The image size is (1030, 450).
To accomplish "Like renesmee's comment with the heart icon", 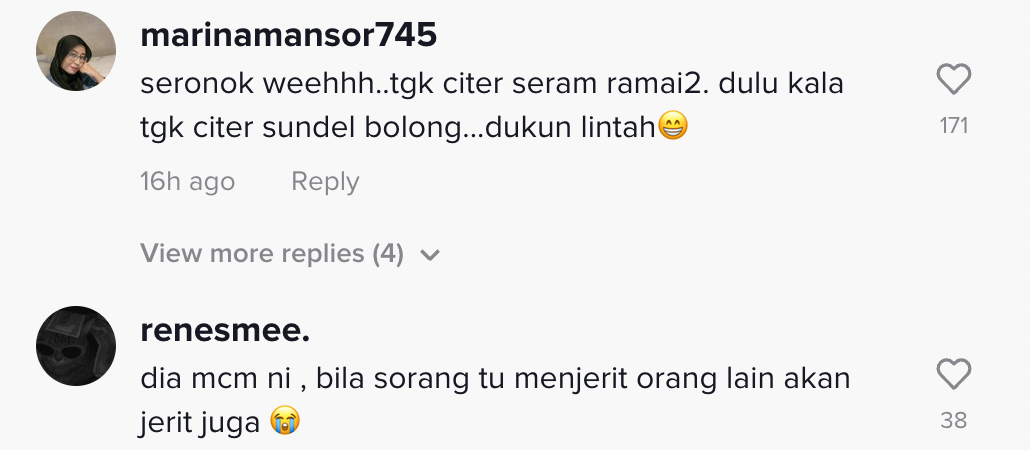I will (953, 374).
